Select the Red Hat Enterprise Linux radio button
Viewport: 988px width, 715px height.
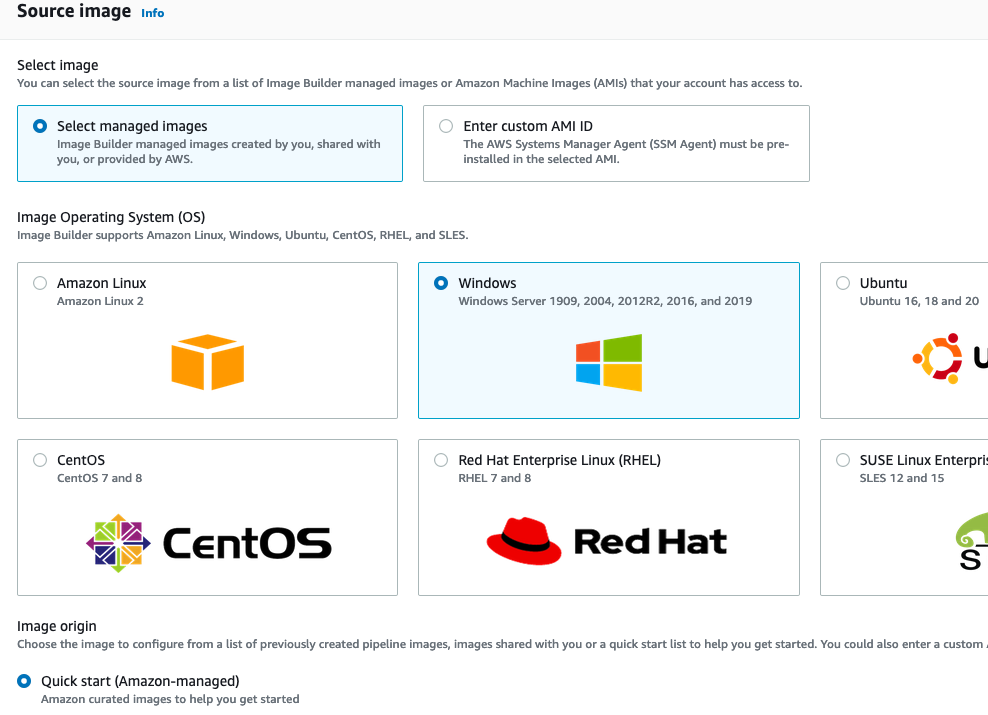(x=441, y=460)
